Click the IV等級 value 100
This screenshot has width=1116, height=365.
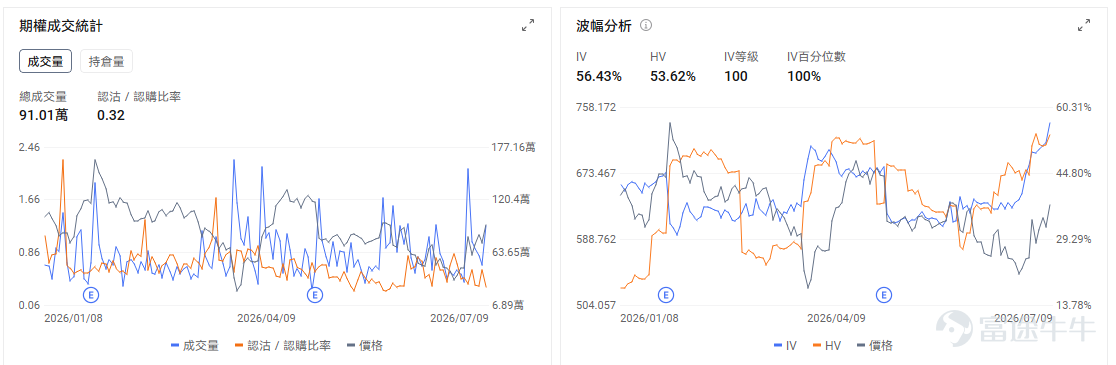736,76
